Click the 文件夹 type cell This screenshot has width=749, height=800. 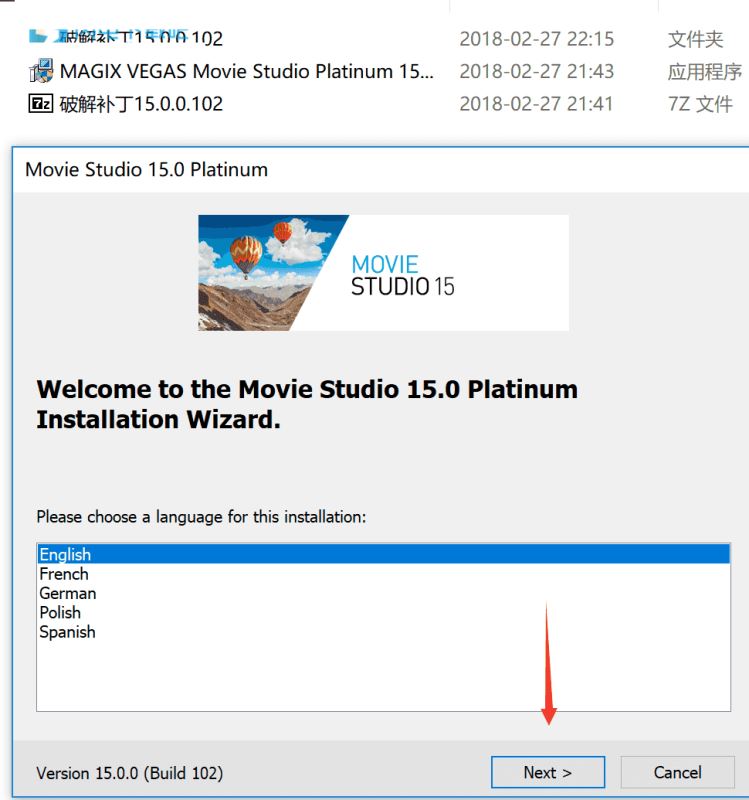(x=695, y=39)
